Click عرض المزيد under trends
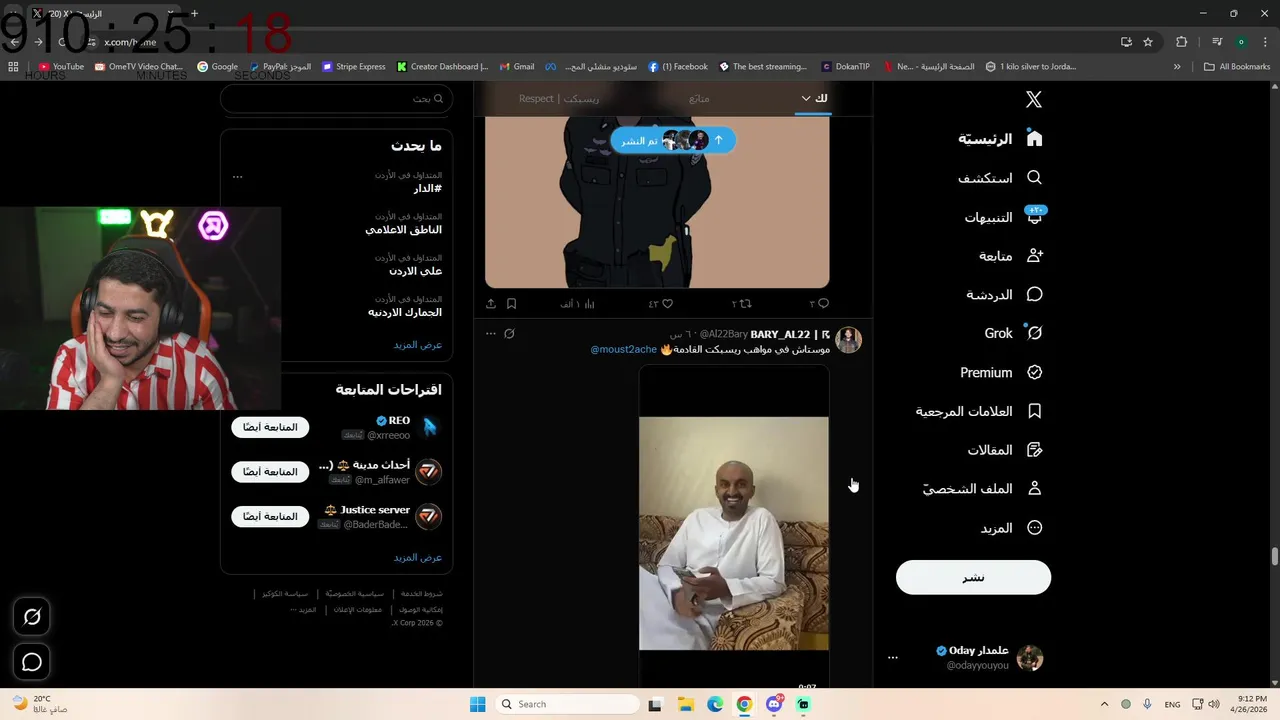 click(x=418, y=344)
